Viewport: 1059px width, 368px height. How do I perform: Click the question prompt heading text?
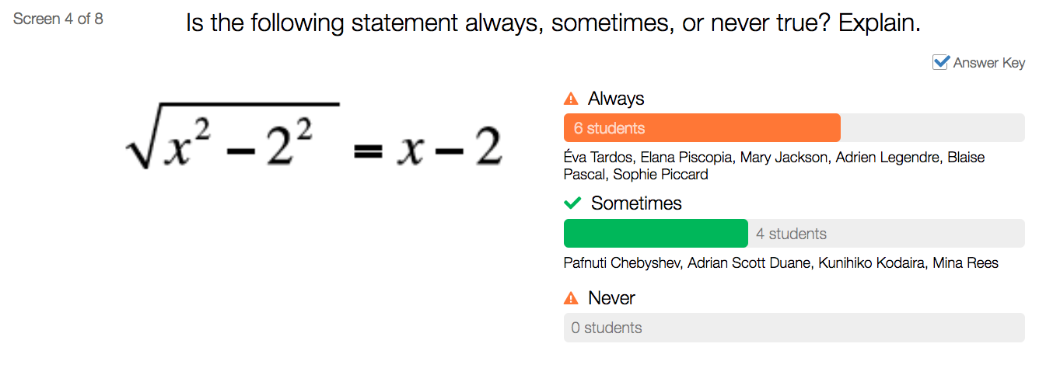553,24
